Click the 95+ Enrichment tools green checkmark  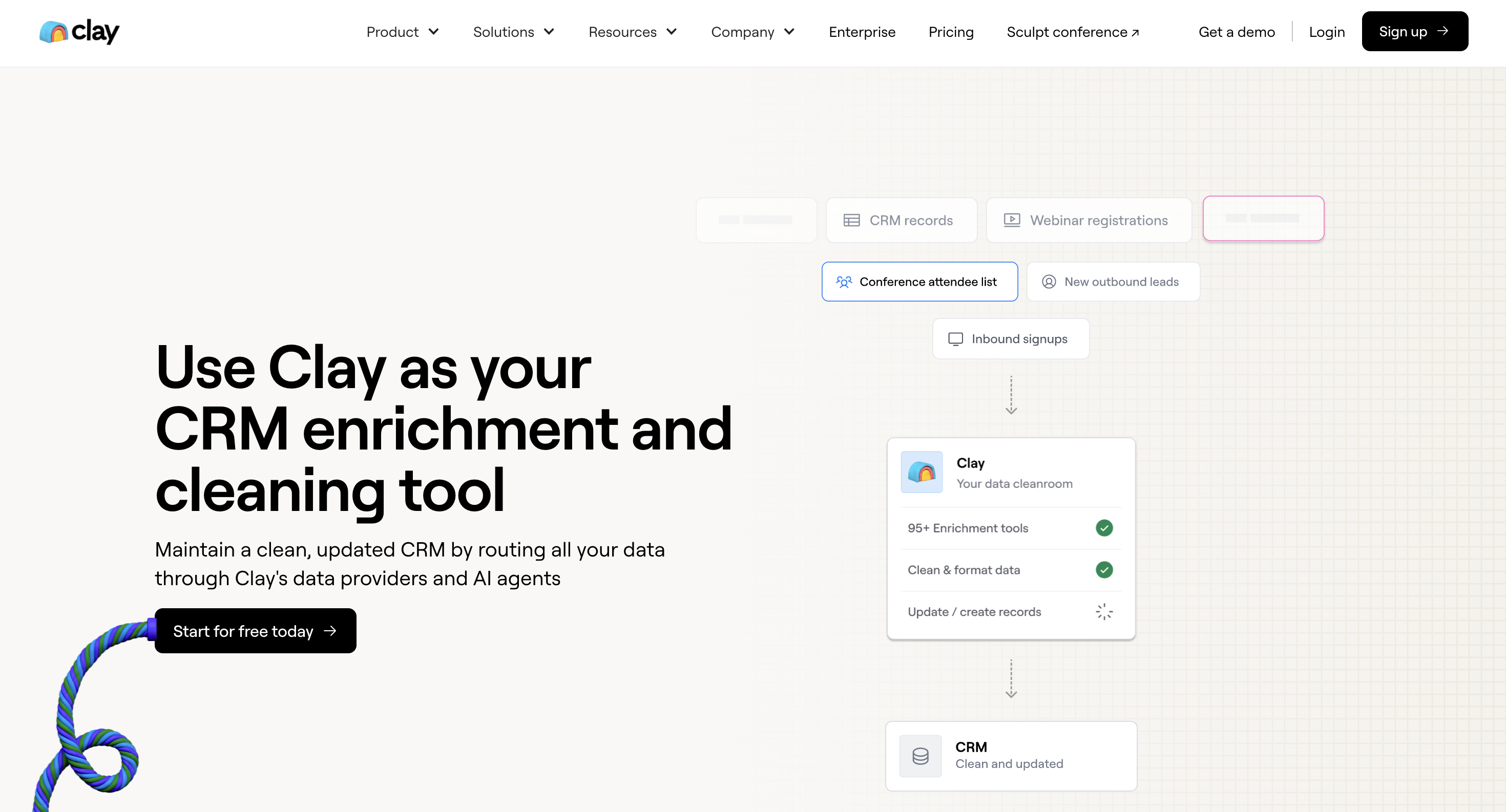tap(1104, 528)
